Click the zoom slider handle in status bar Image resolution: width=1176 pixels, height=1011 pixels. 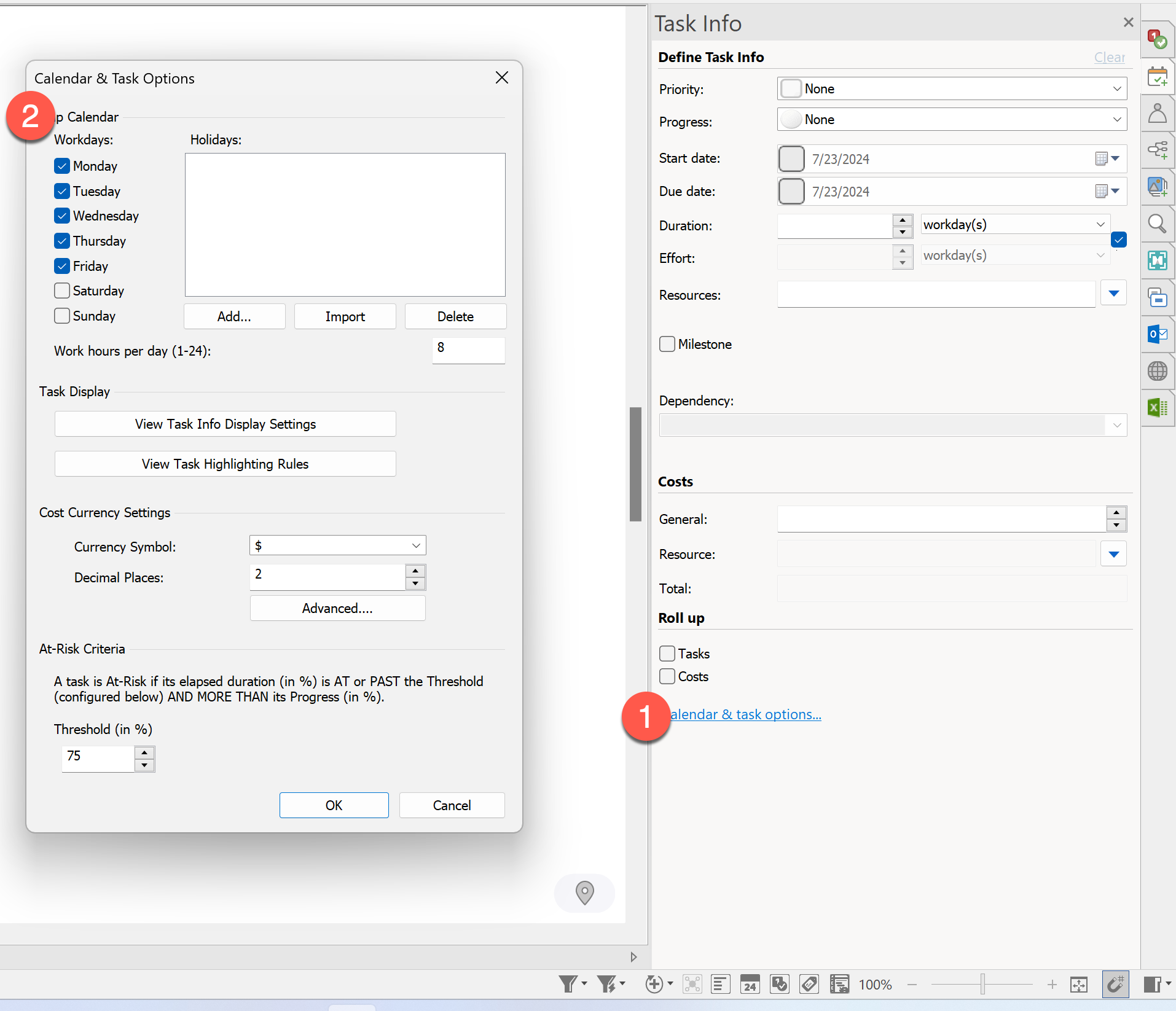click(982, 984)
